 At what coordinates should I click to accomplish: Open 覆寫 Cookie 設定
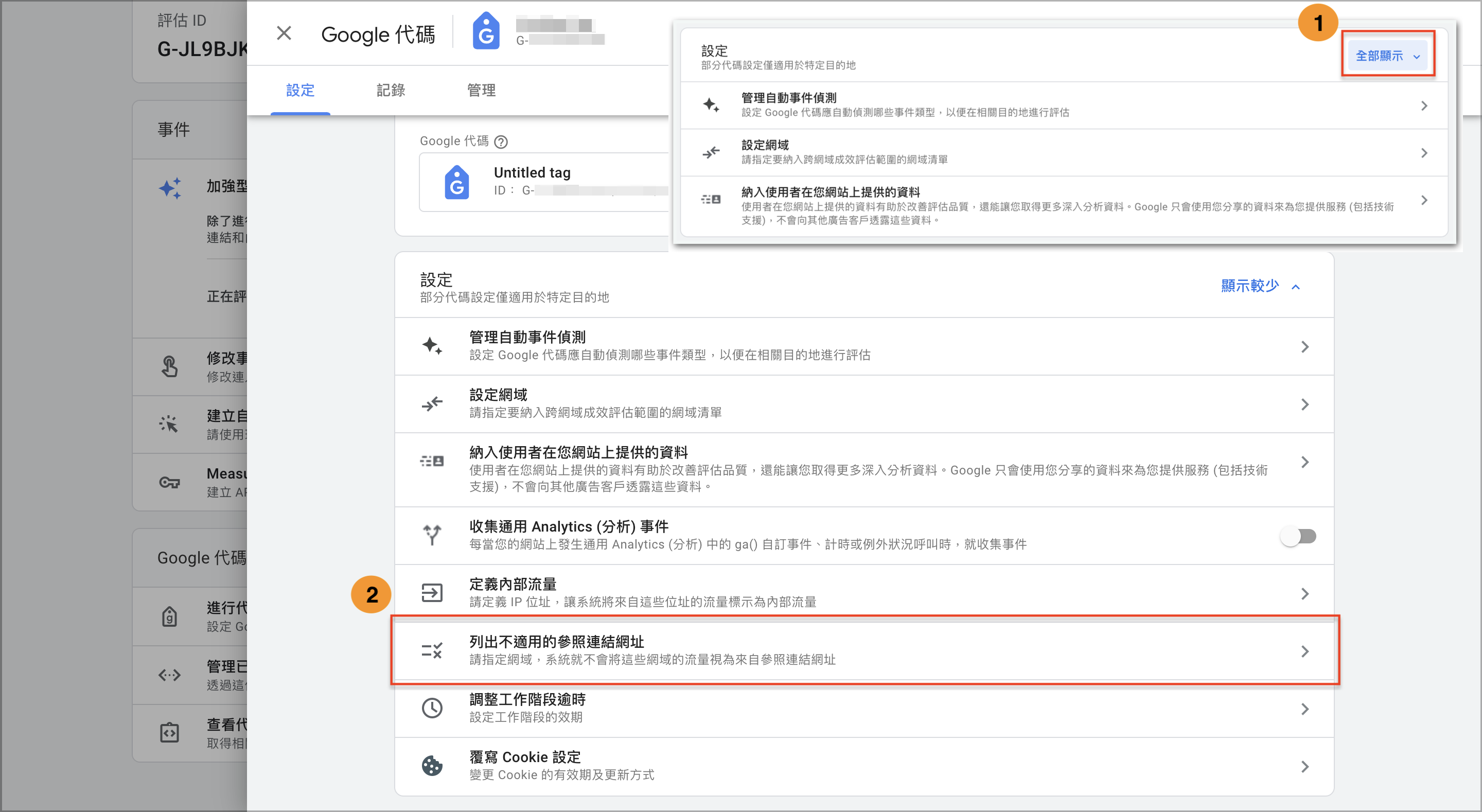click(x=864, y=766)
